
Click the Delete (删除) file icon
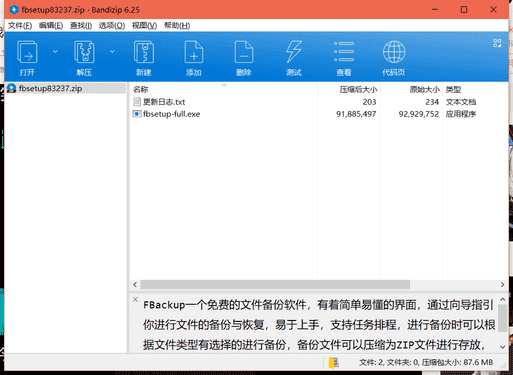(244, 52)
